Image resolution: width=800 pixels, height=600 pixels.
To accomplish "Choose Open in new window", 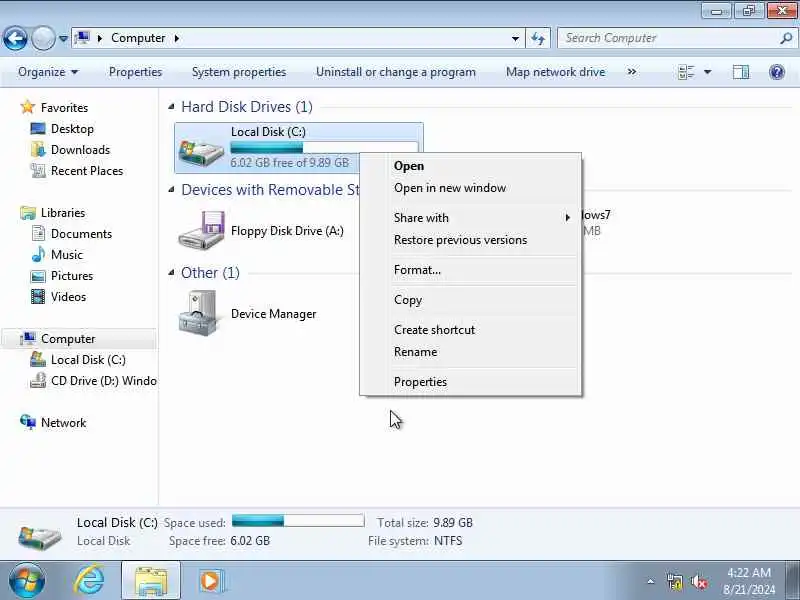I will pyautogui.click(x=450, y=188).
